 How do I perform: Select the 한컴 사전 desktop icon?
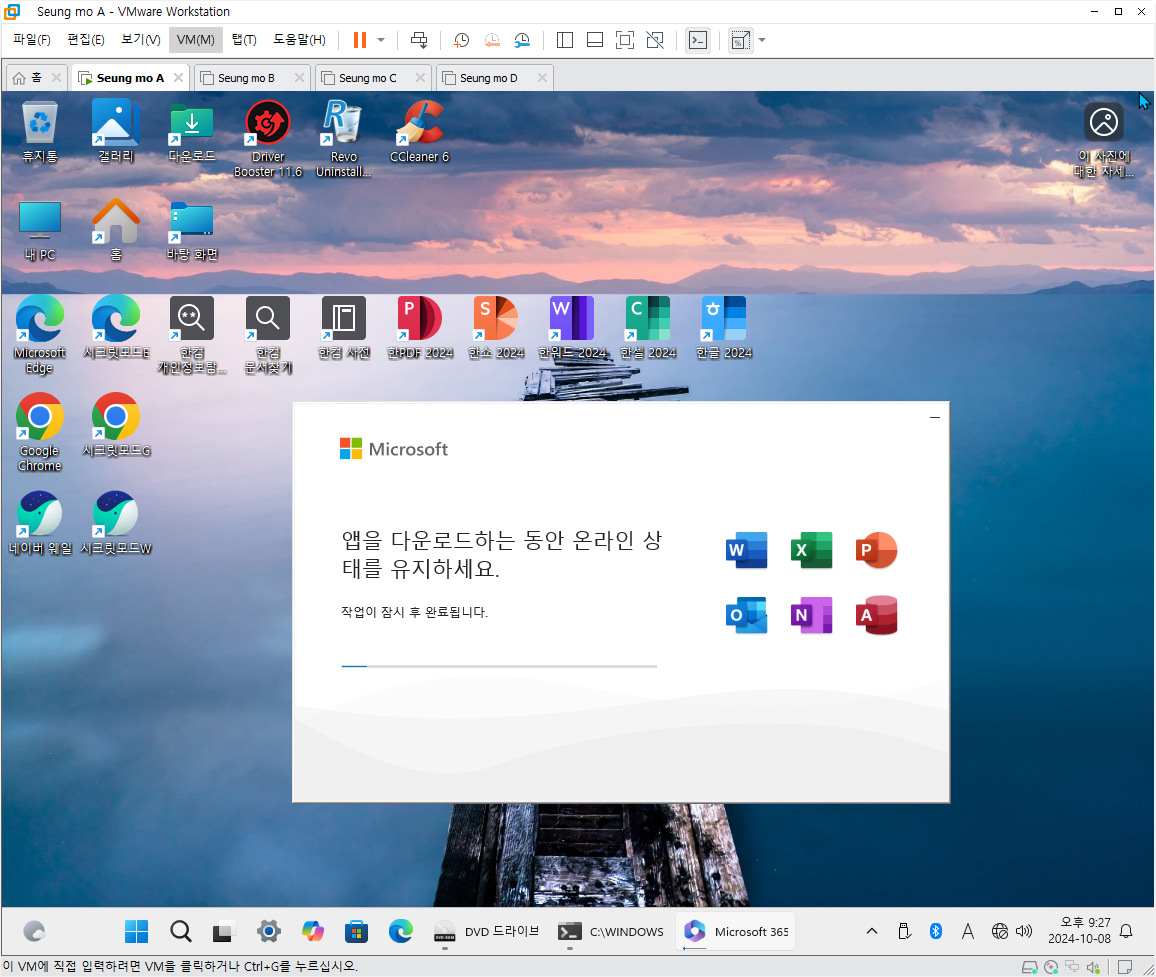[x=344, y=328]
